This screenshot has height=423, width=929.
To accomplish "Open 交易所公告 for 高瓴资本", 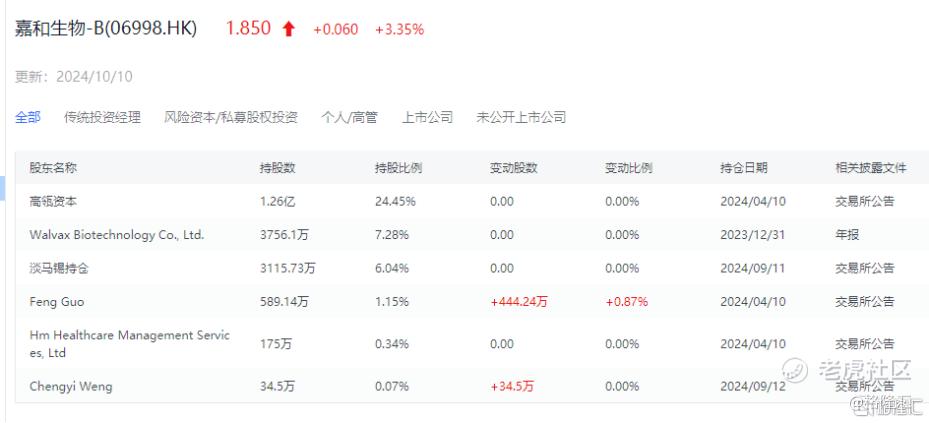I will point(865,201).
